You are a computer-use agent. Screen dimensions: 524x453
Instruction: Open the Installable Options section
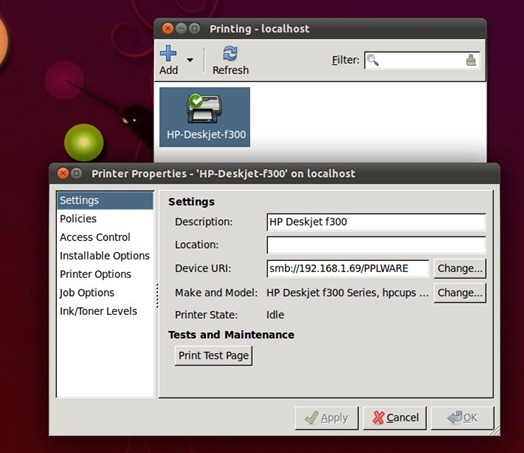pos(105,256)
